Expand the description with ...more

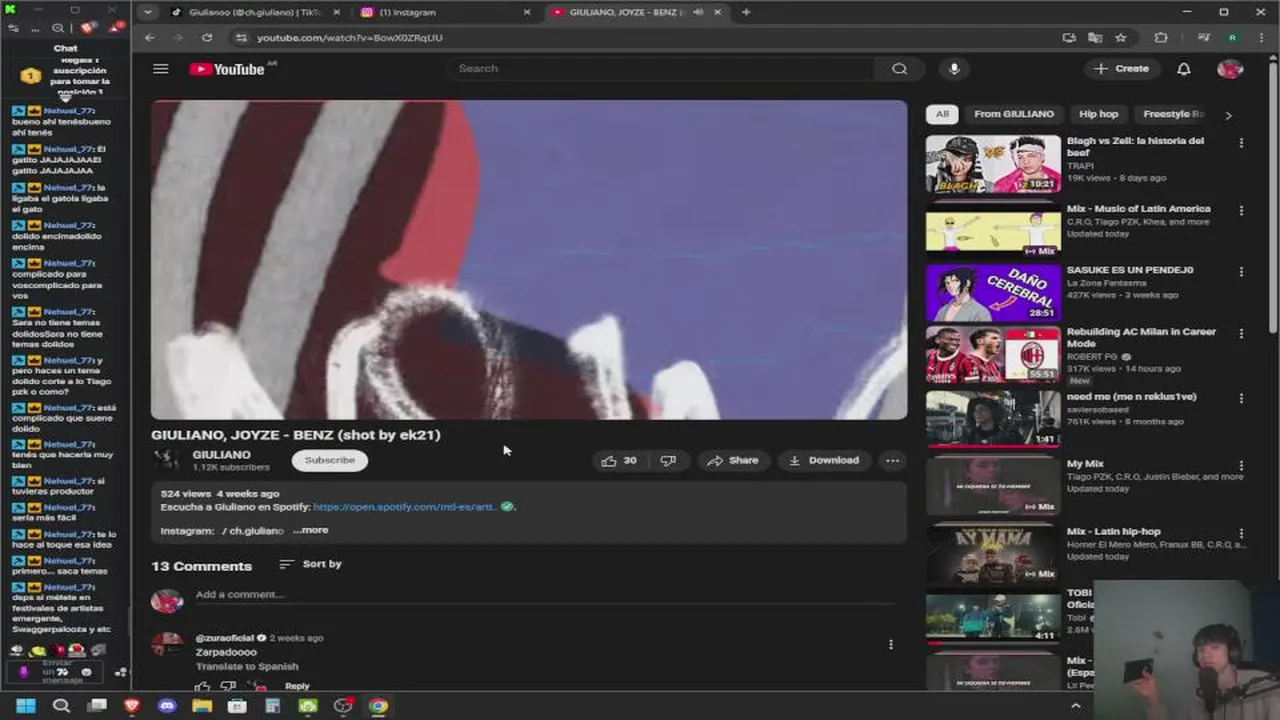pos(310,530)
